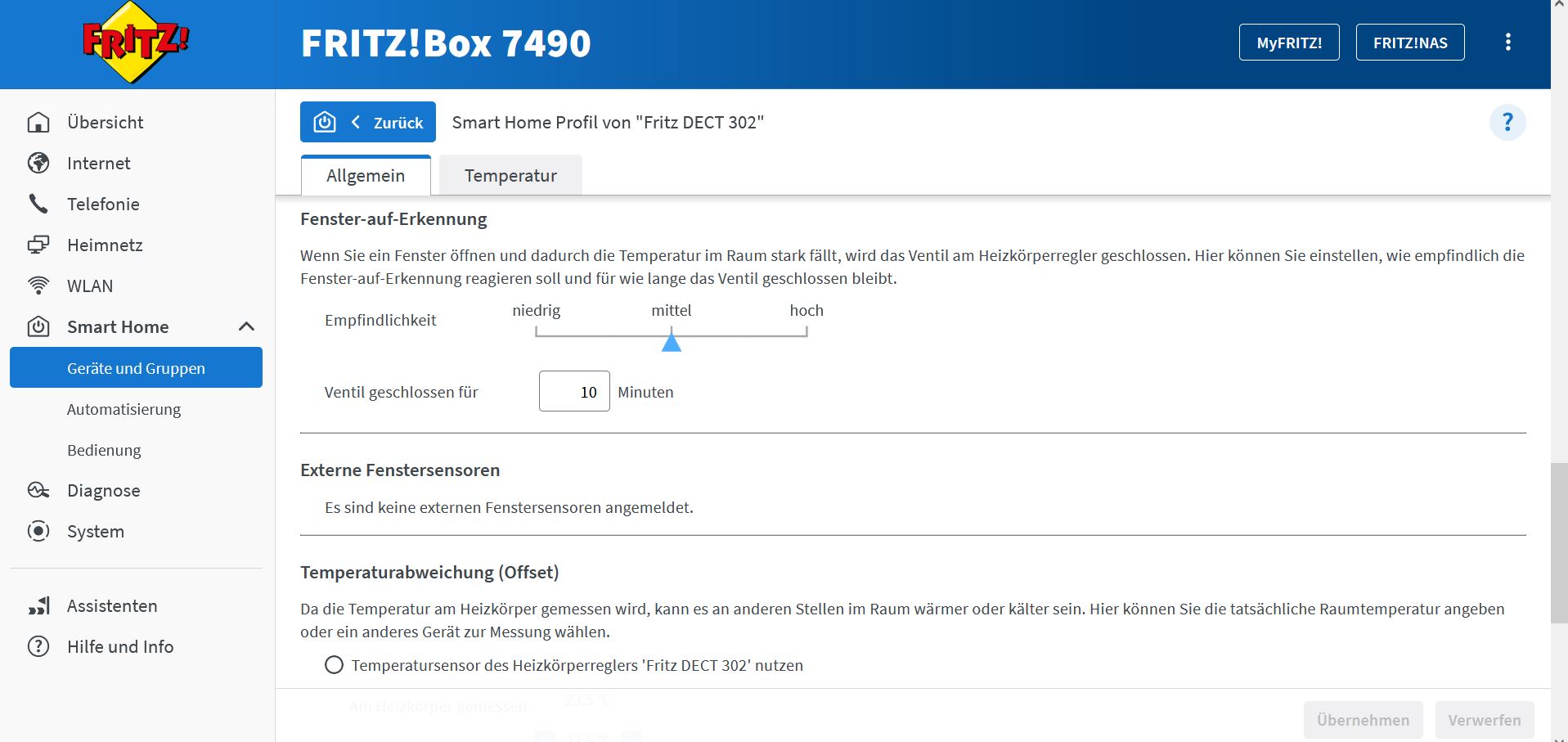Collapse the Smart Home menu chevron
Viewport: 1568px width, 742px height.
tap(246, 326)
